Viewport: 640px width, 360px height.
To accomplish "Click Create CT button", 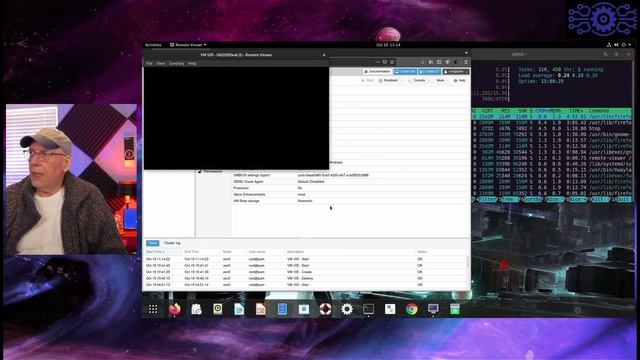I will (x=429, y=71).
